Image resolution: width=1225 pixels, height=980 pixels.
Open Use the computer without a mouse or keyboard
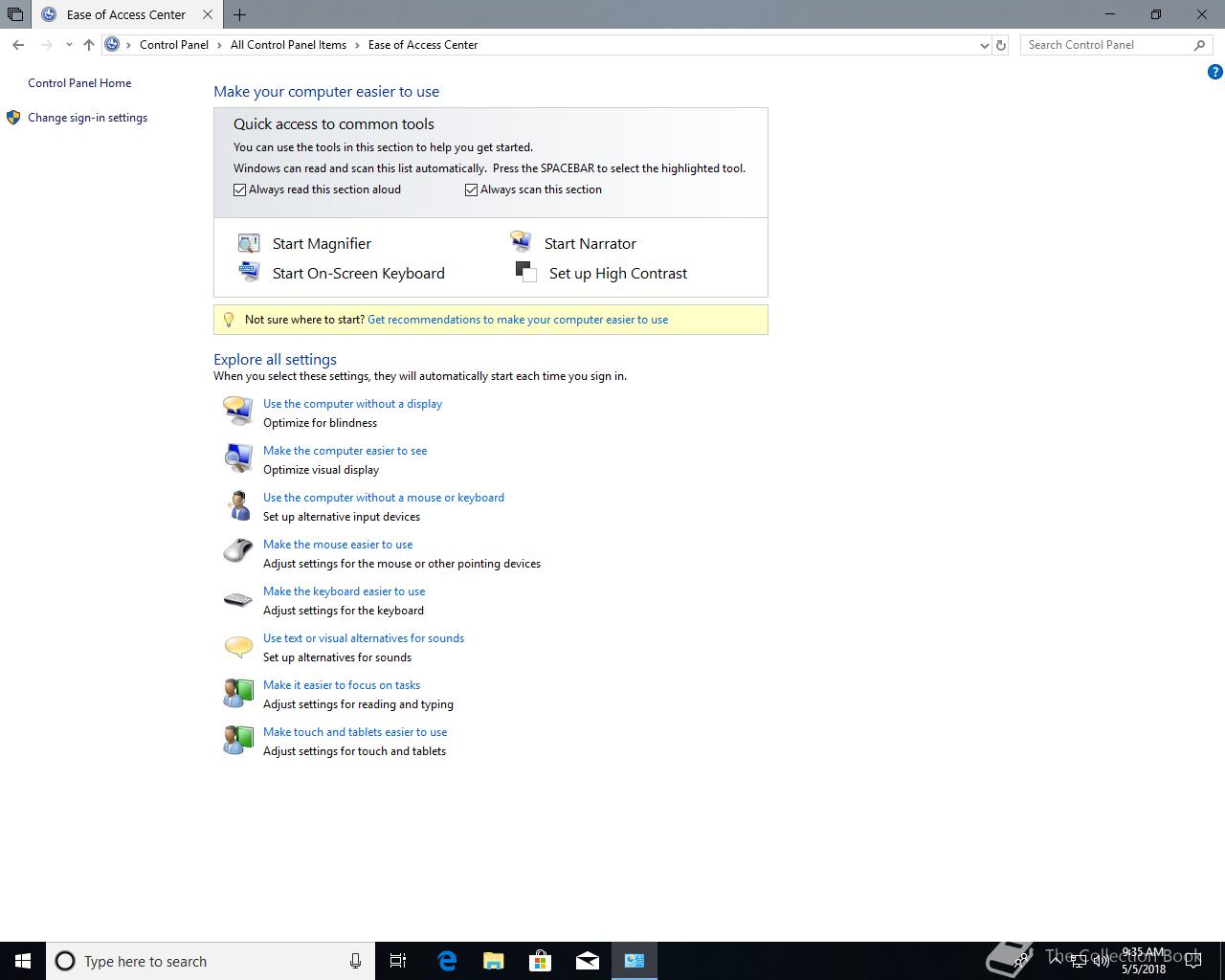coord(384,498)
